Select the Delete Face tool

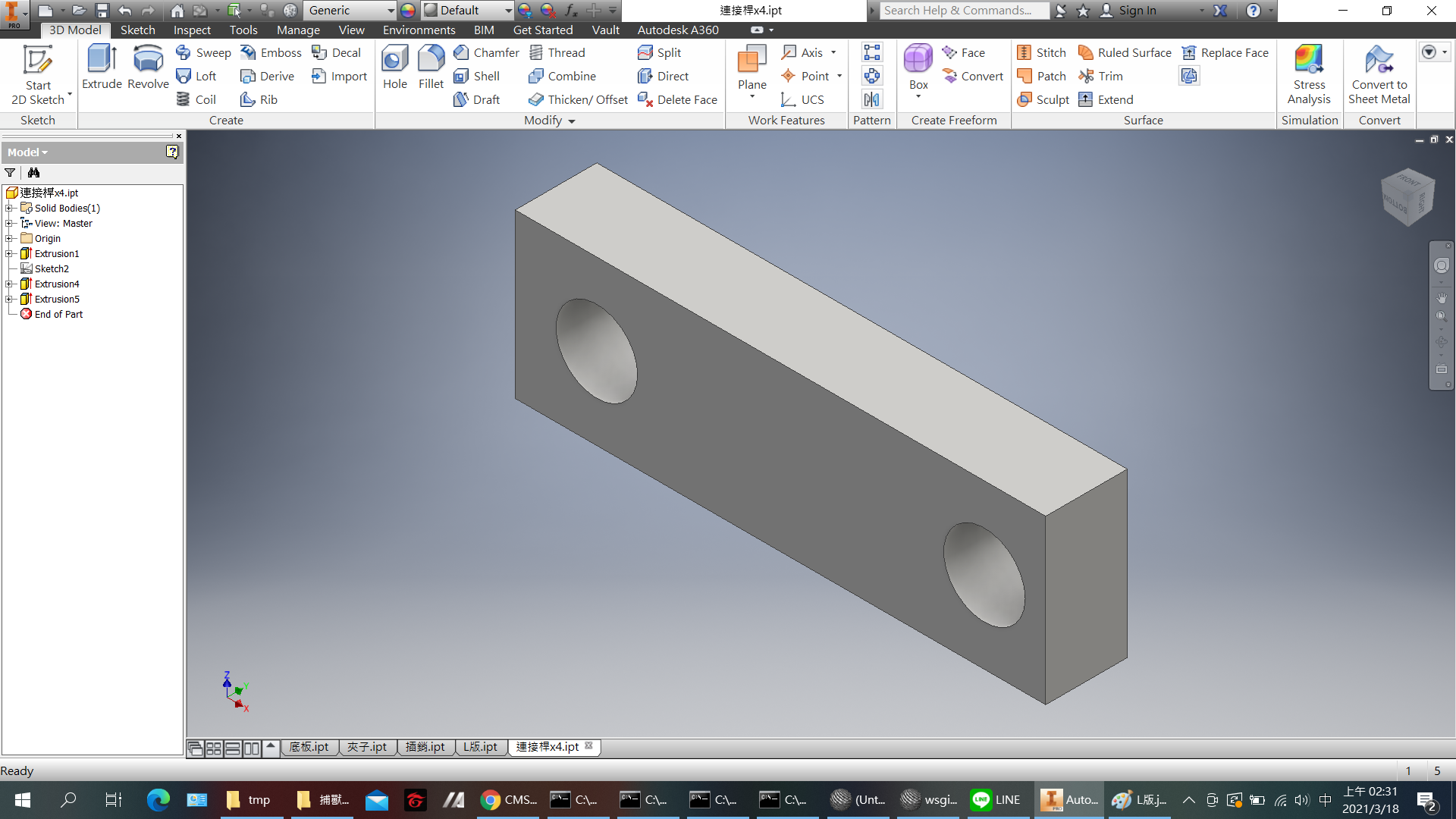[677, 99]
